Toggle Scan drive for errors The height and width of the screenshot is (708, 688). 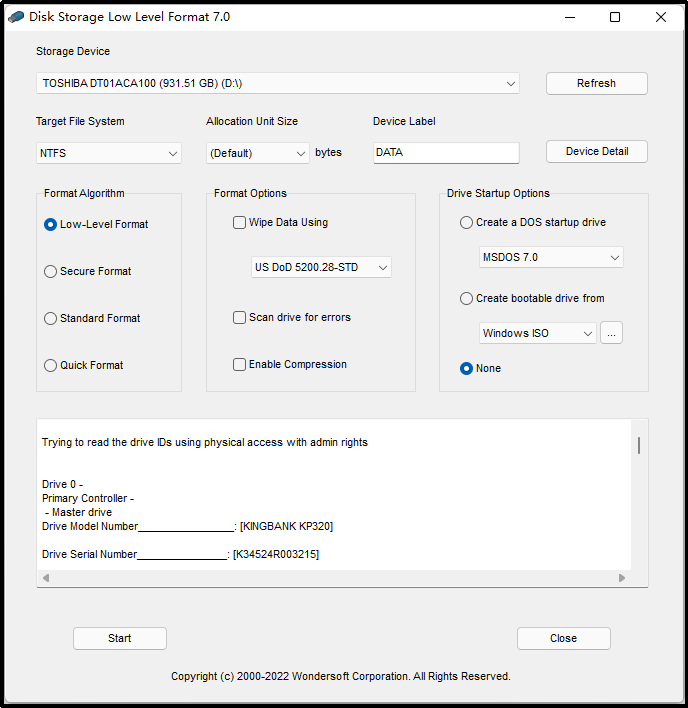click(240, 317)
